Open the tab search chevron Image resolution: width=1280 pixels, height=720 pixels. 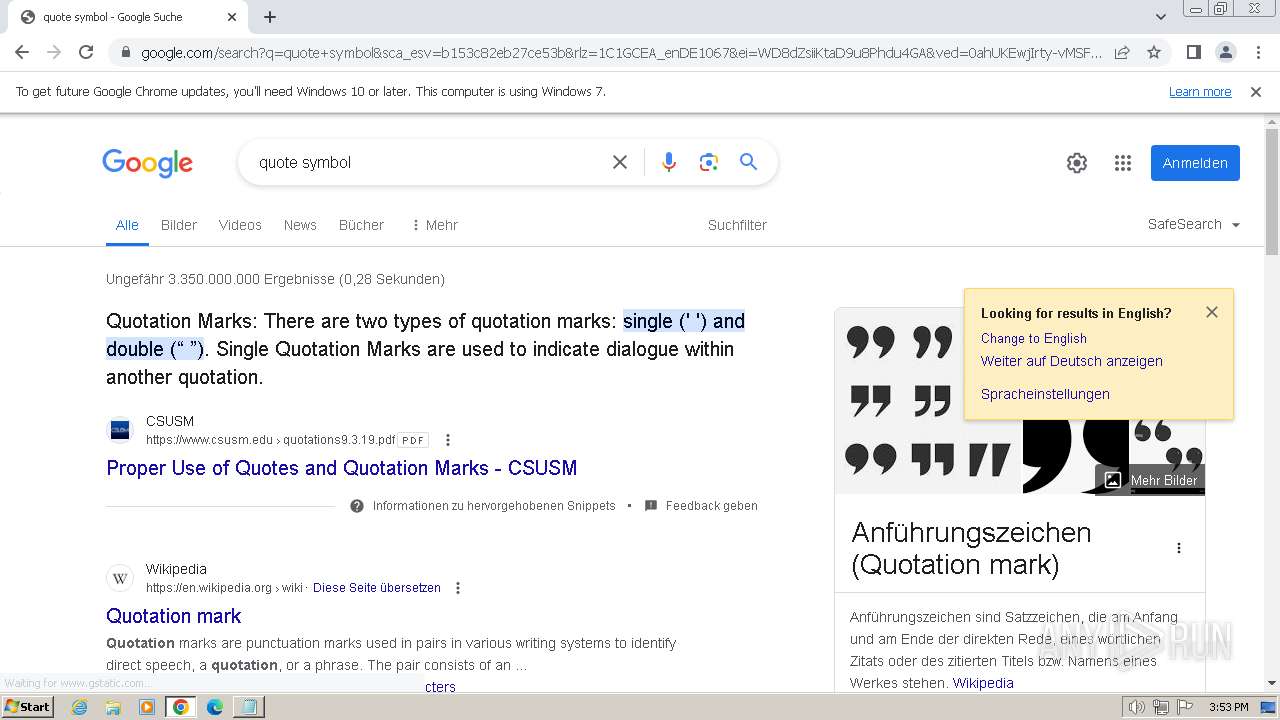(1161, 17)
